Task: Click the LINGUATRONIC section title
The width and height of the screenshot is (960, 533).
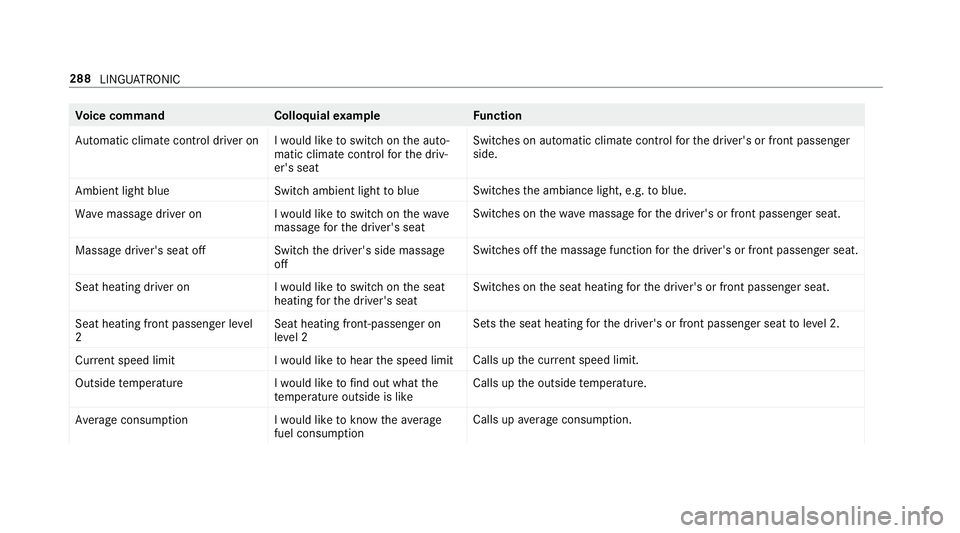Action: [x=140, y=80]
